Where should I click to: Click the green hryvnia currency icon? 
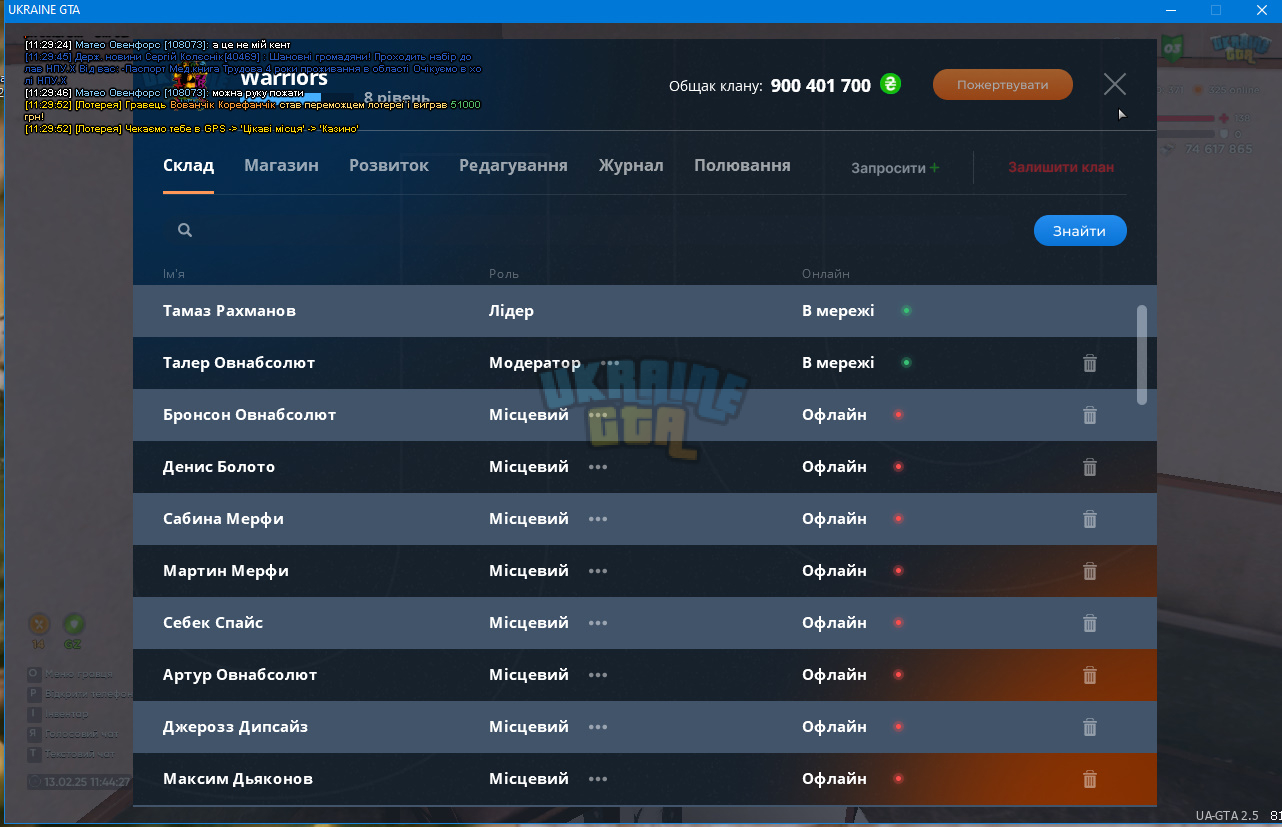pos(890,84)
